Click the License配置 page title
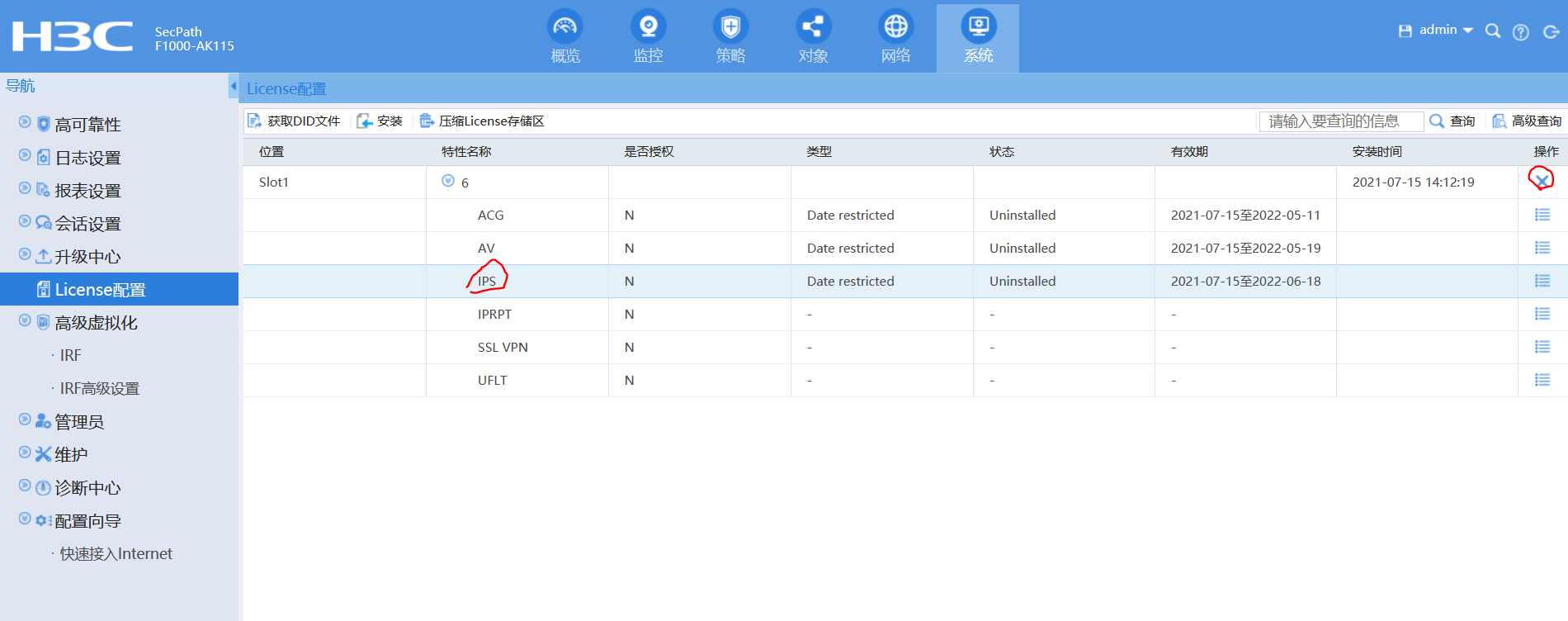 286,88
